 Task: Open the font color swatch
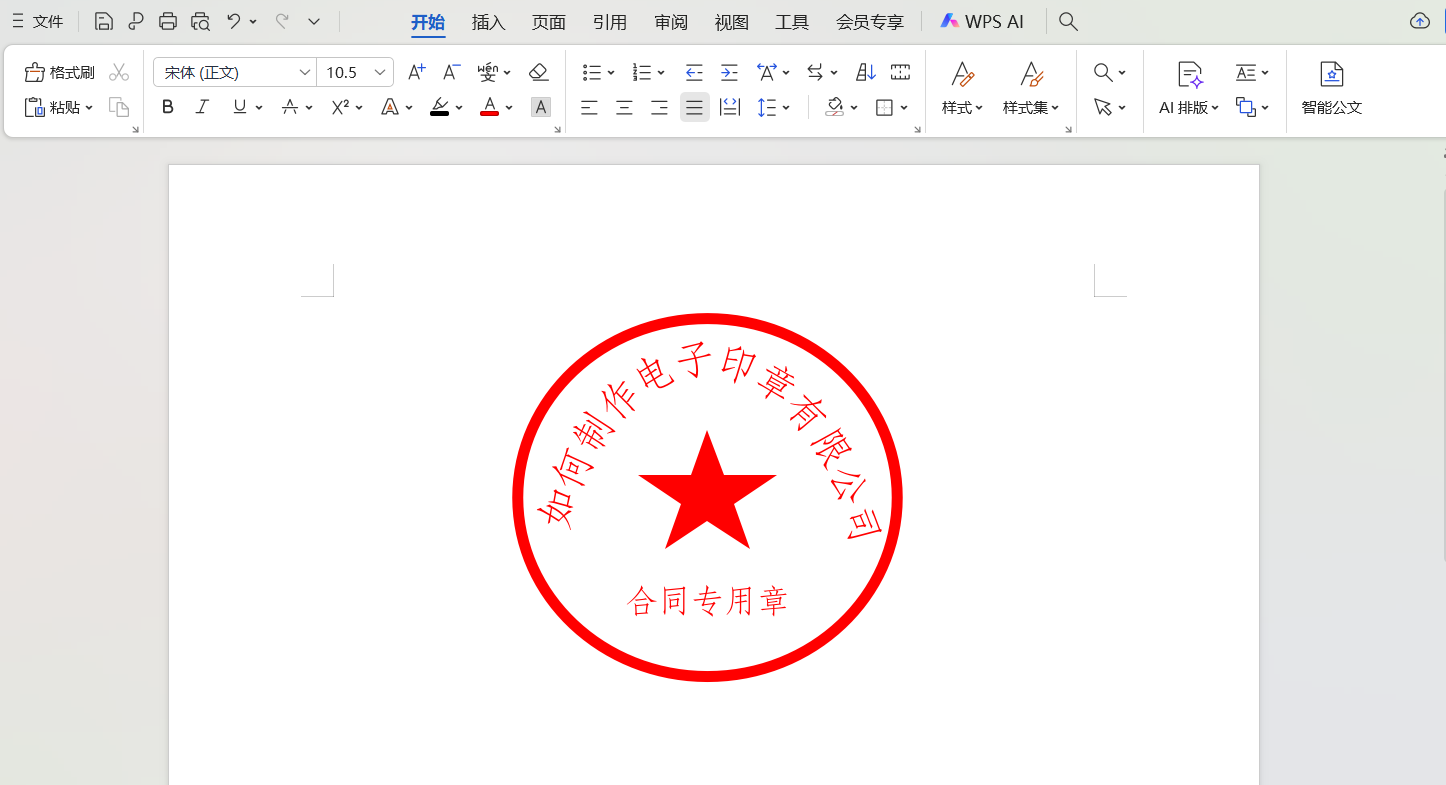(489, 107)
